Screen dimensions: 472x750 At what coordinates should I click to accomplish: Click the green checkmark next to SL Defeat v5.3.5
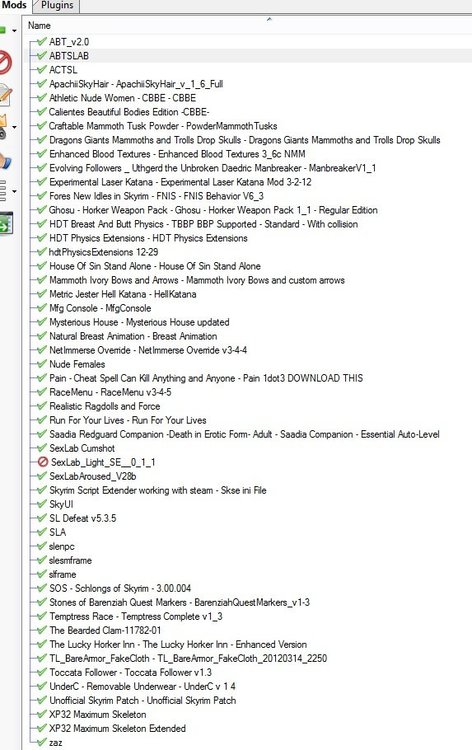(42, 518)
